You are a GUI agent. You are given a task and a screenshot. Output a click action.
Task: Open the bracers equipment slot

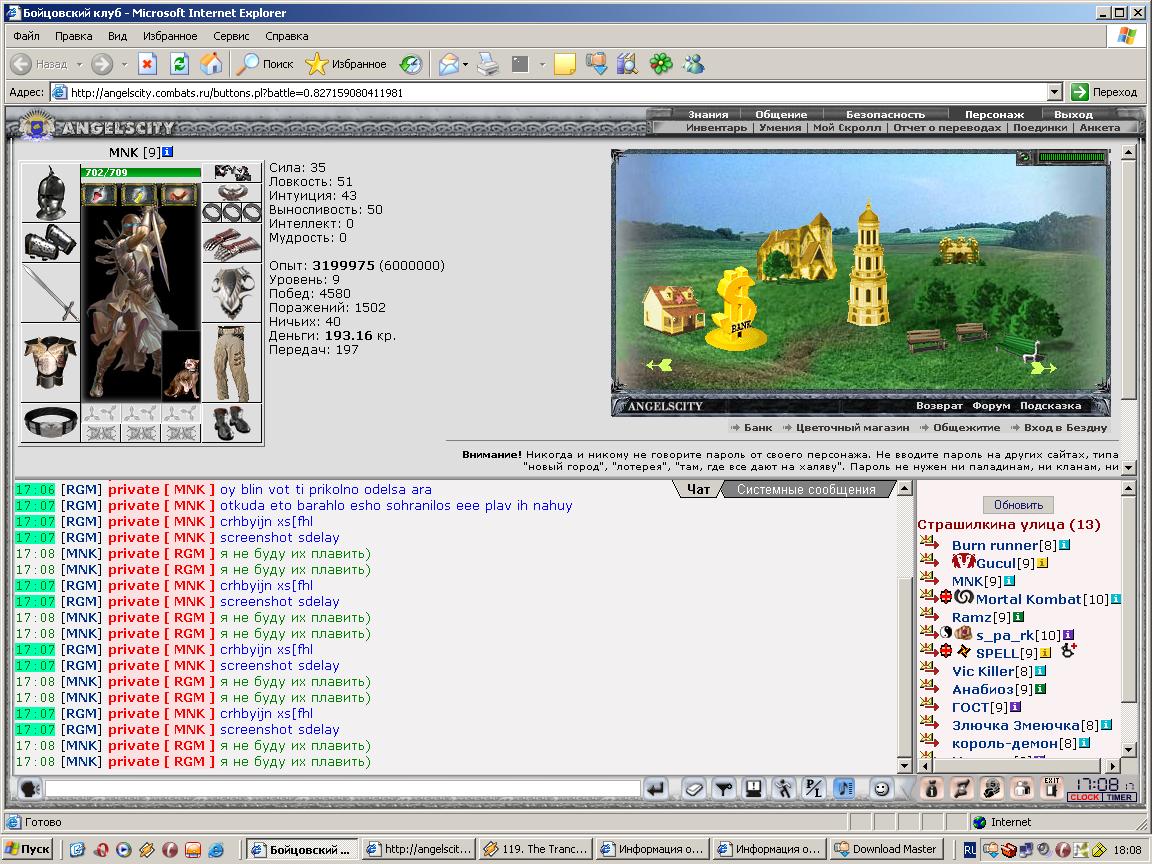(x=50, y=242)
